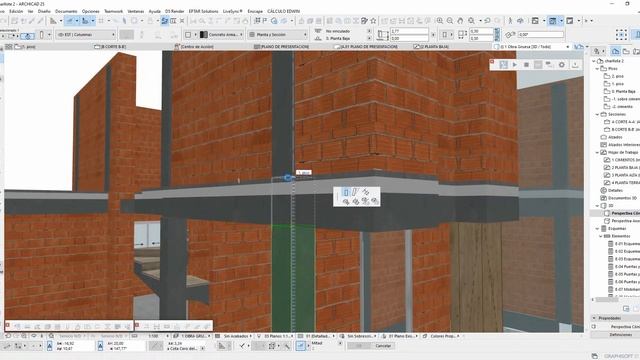
Task: Open the Enscape menu
Action: click(255, 11)
